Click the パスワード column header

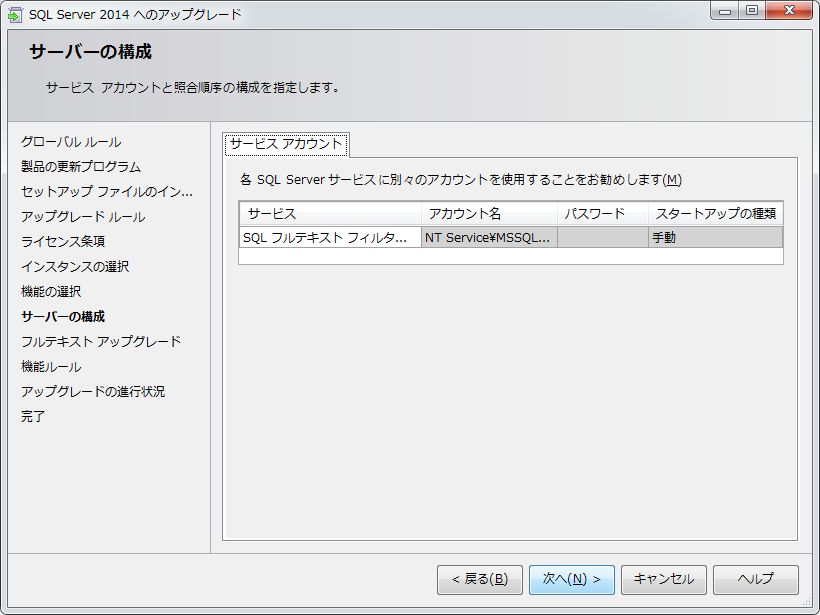click(602, 214)
